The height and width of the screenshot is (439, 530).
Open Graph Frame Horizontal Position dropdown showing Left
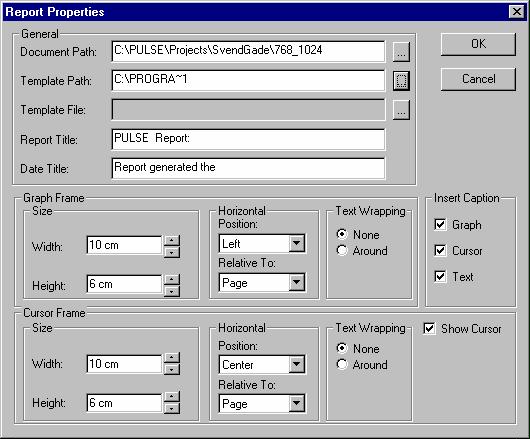coord(262,243)
